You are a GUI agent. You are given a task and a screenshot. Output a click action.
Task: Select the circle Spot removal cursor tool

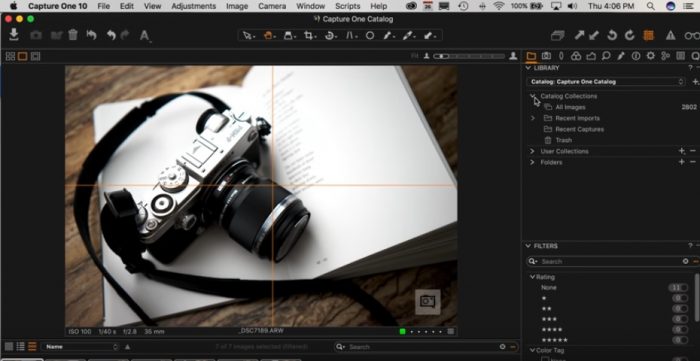(370, 35)
